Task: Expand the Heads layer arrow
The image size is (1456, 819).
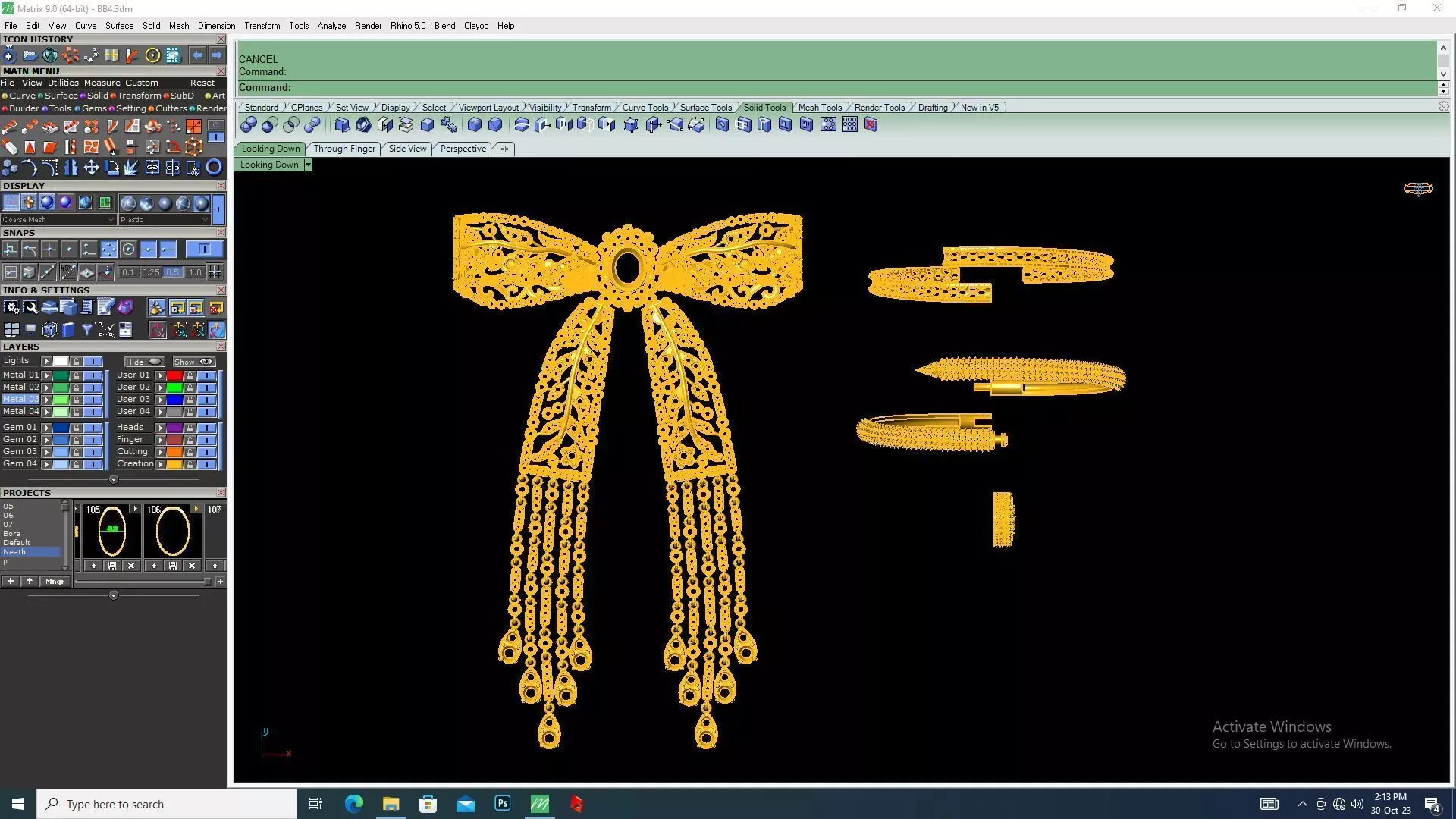Action: pyautogui.click(x=160, y=428)
